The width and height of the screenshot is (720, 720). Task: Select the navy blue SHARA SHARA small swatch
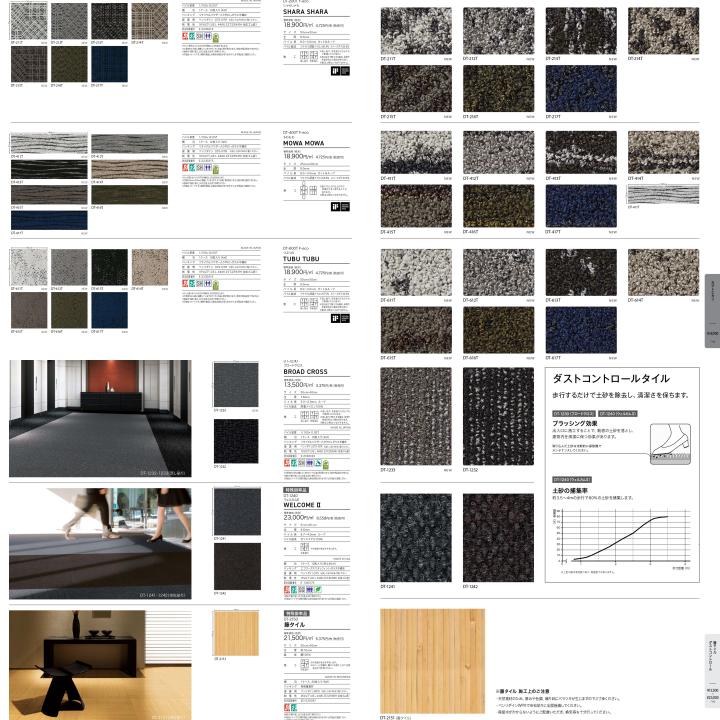pos(109,64)
